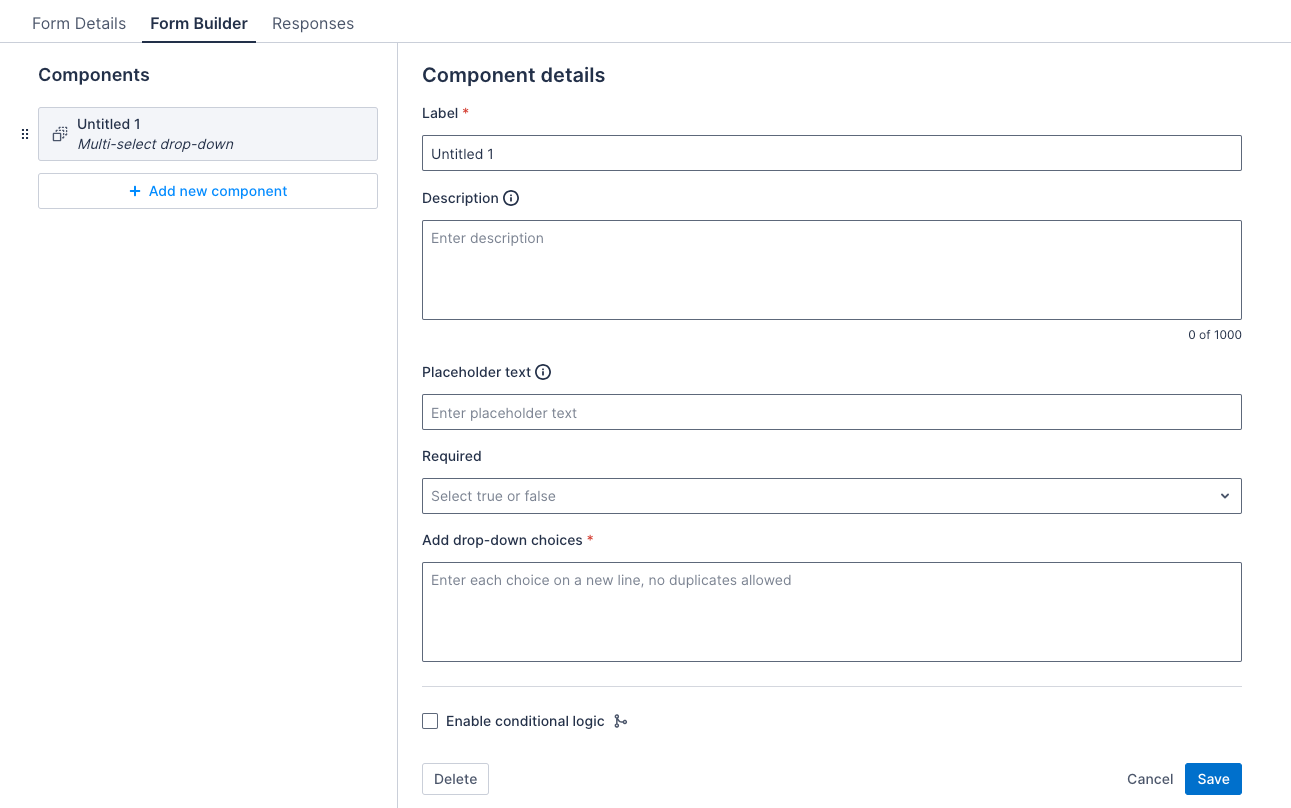Check the Enable conditional logic option

pyautogui.click(x=430, y=720)
